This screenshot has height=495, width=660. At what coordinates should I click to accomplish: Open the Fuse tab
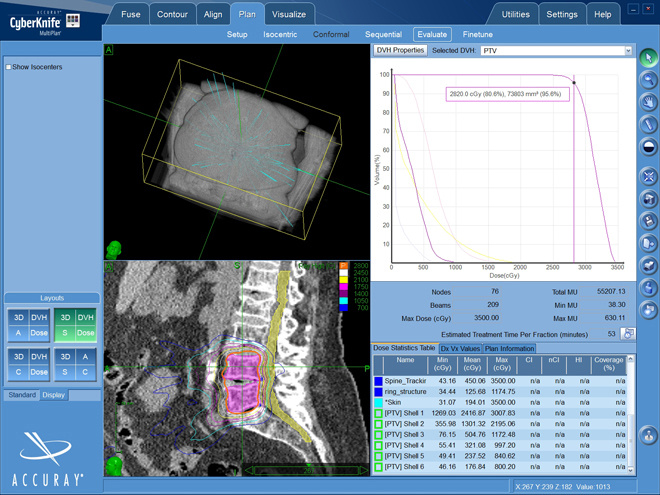(130, 14)
